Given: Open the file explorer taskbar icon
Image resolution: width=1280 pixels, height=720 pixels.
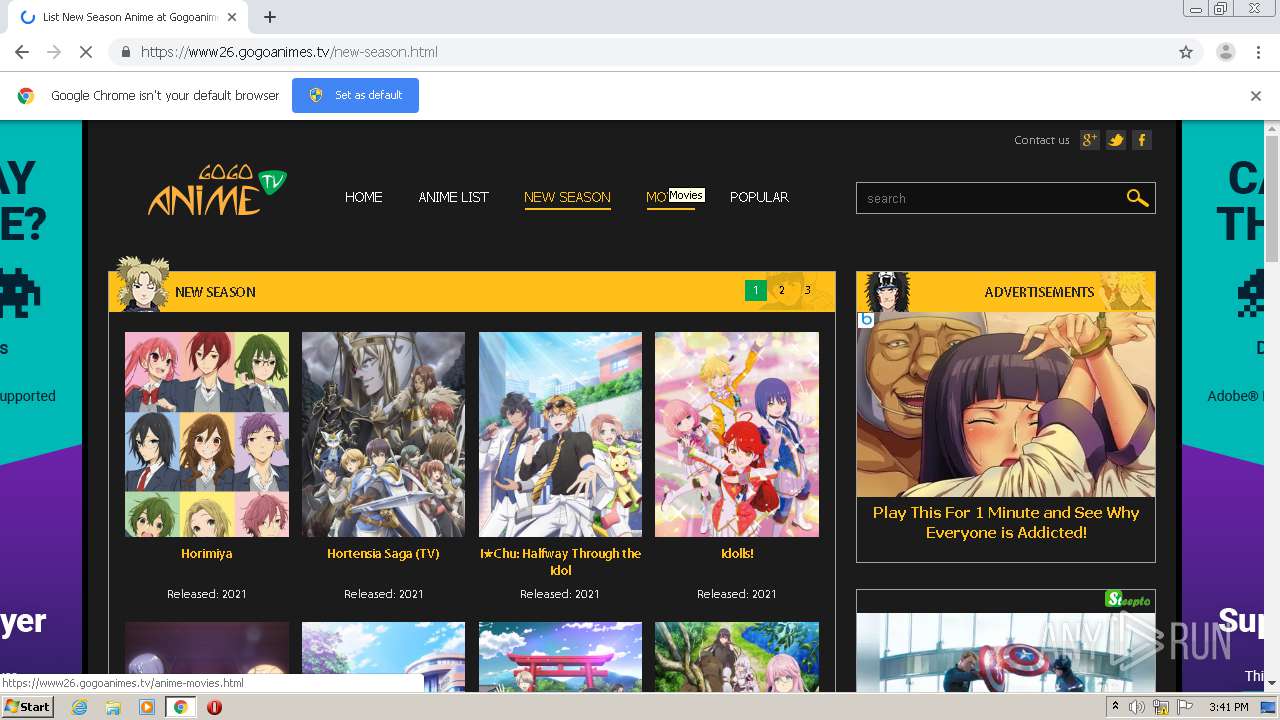Looking at the screenshot, I should [113, 707].
